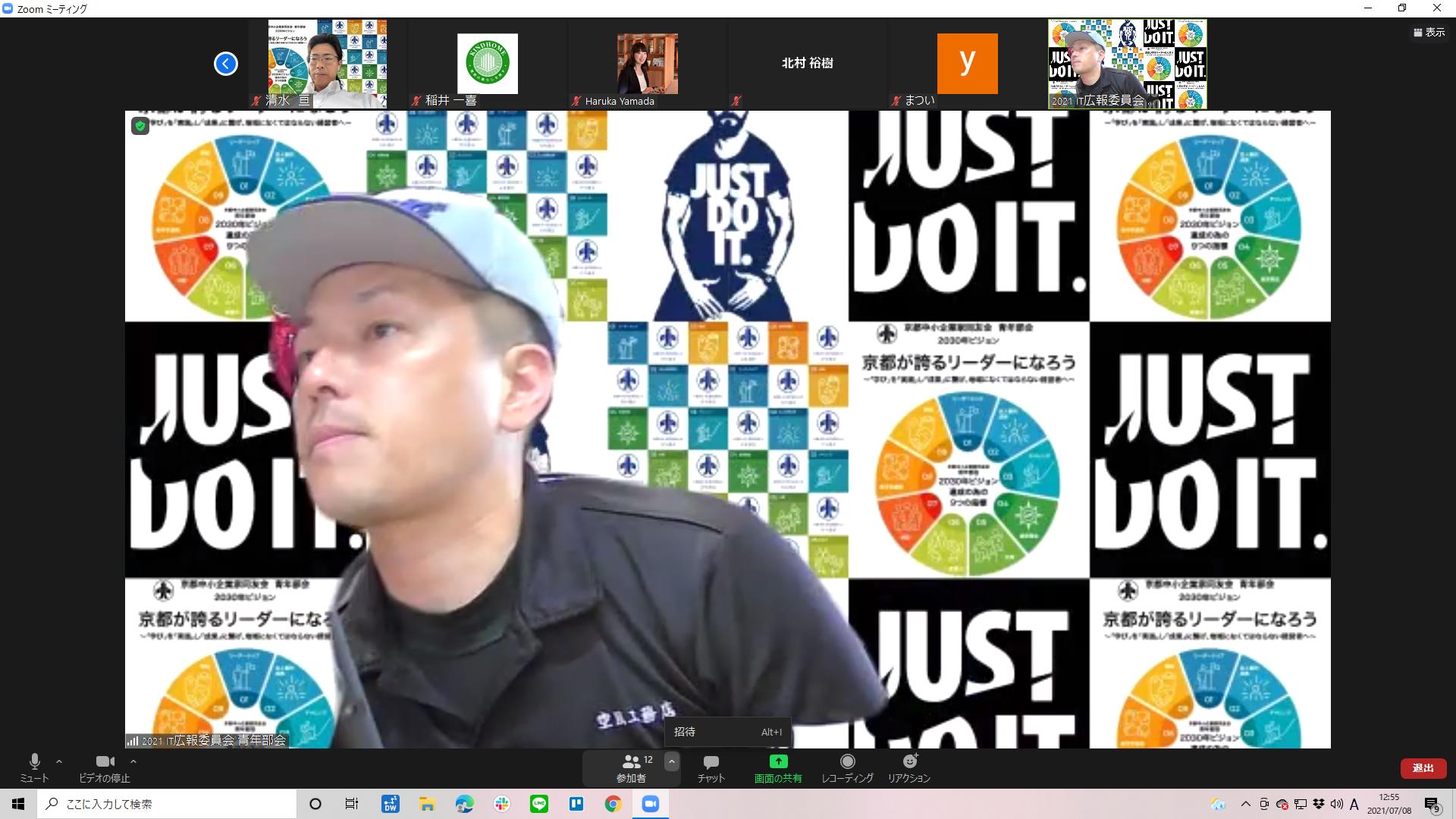The height and width of the screenshot is (819, 1456).
Task: Choose the Invite (招待) menu entry
Action: click(x=728, y=732)
